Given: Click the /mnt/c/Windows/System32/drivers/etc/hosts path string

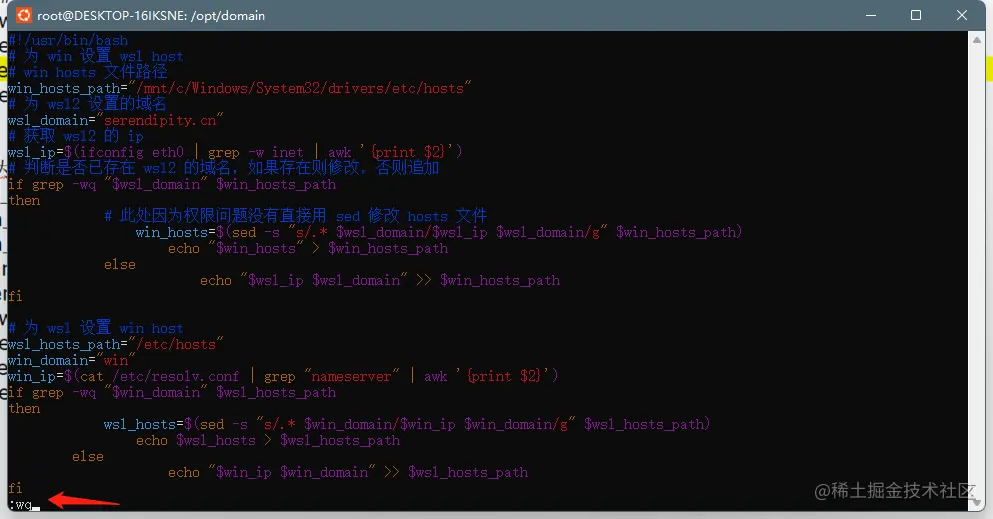Looking at the screenshot, I should (300, 88).
